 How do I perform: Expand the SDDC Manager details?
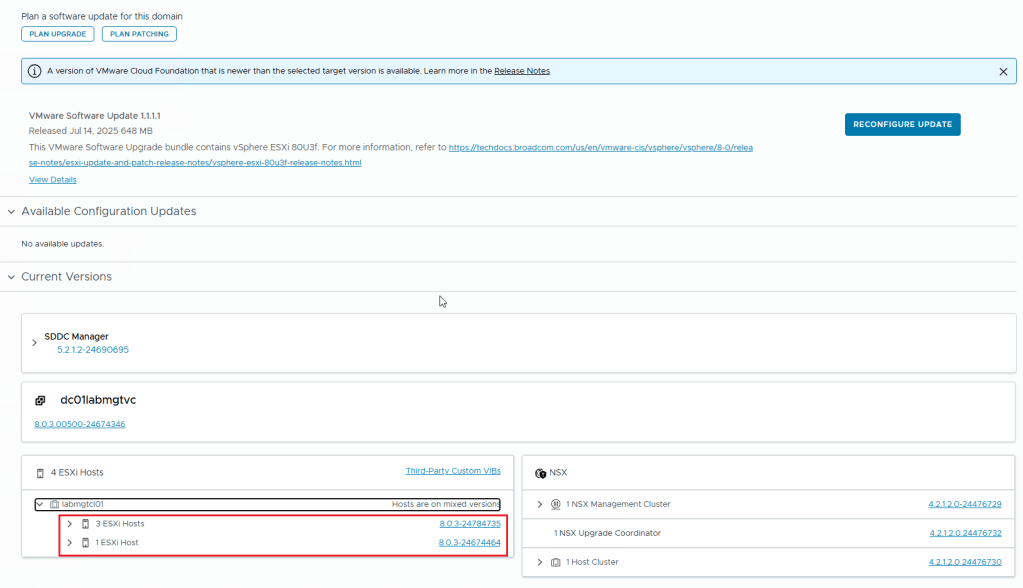tap(34, 343)
